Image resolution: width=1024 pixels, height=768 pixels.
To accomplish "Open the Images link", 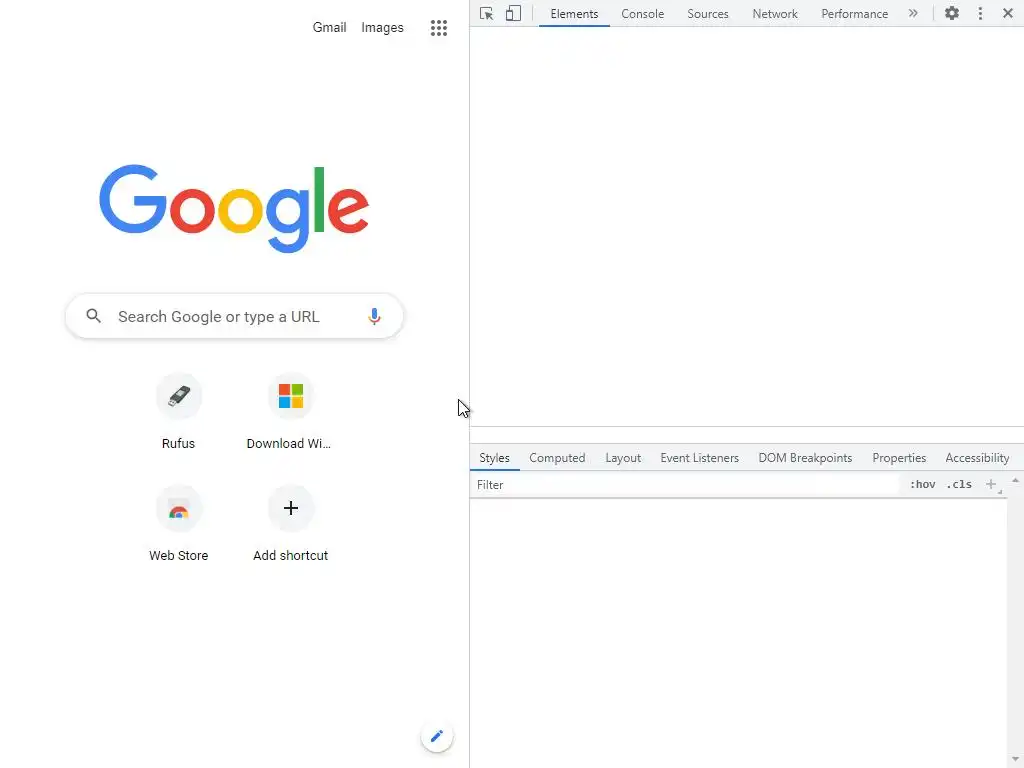I will [x=382, y=27].
